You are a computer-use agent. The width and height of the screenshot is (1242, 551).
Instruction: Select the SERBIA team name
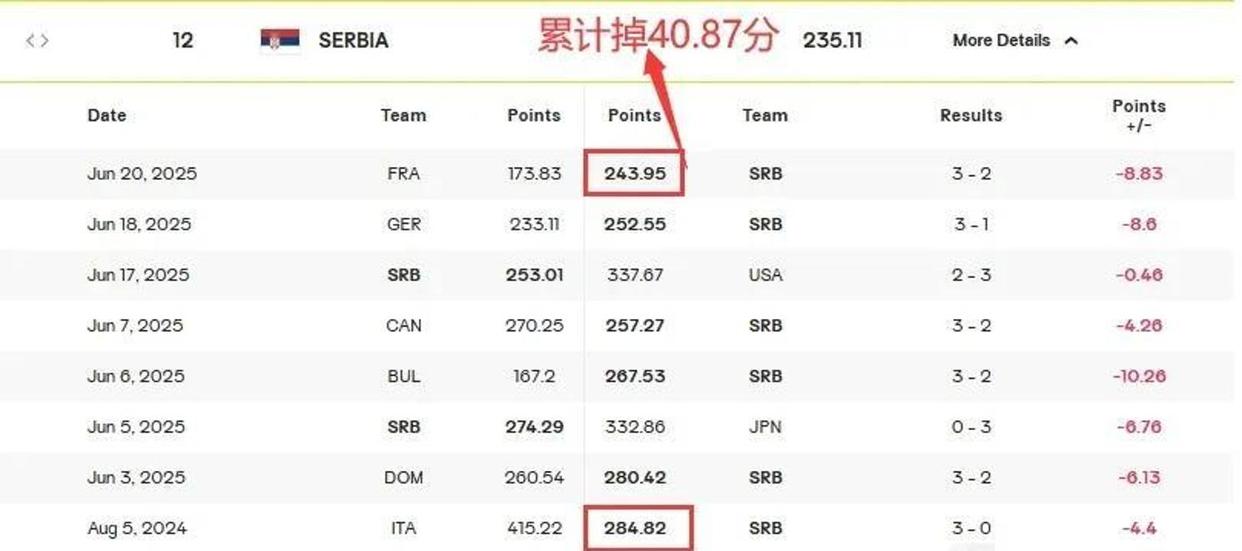tap(353, 41)
